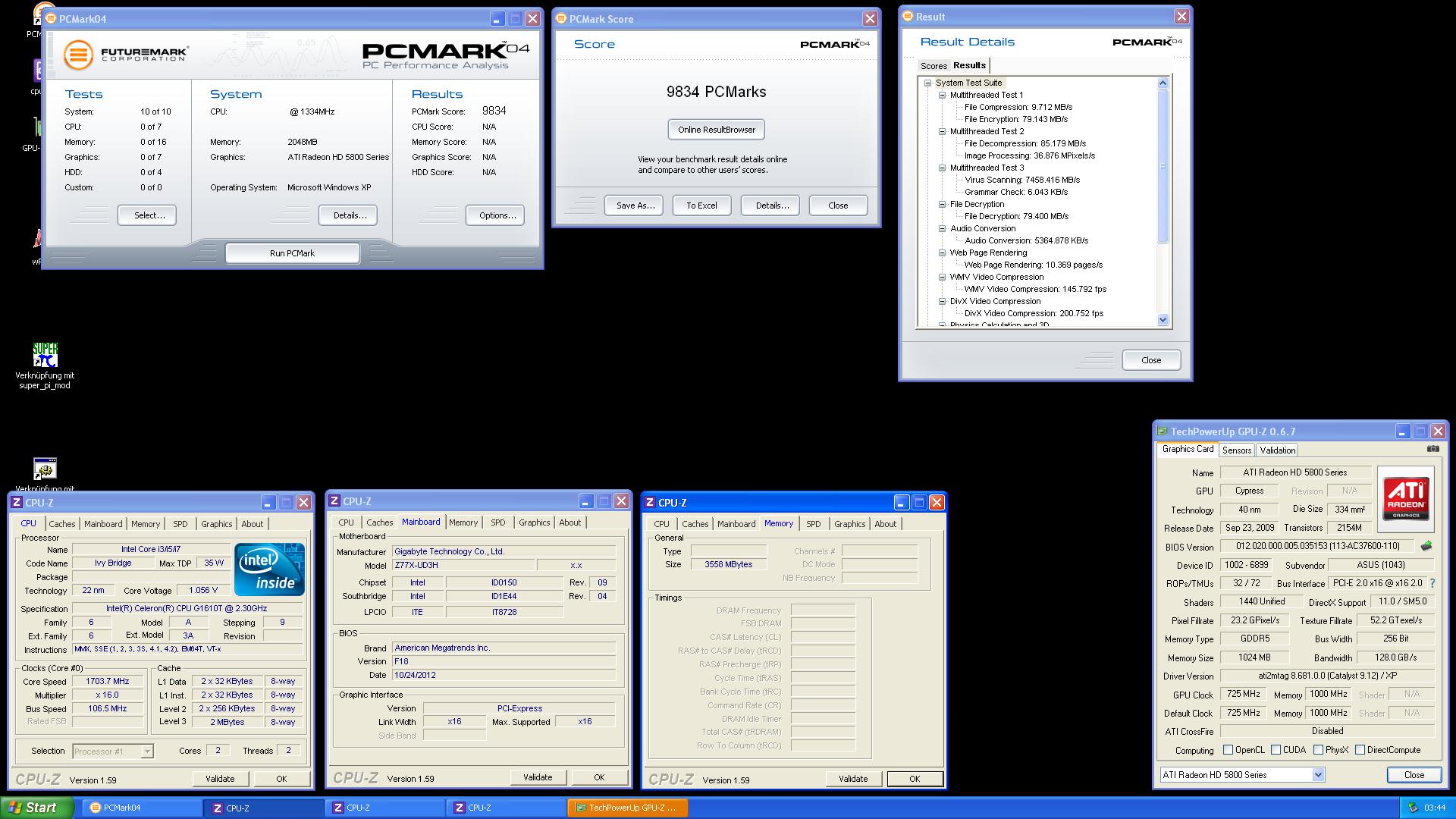
Task: Open About tab in CPU-Z Mainboard window
Action: (570, 522)
